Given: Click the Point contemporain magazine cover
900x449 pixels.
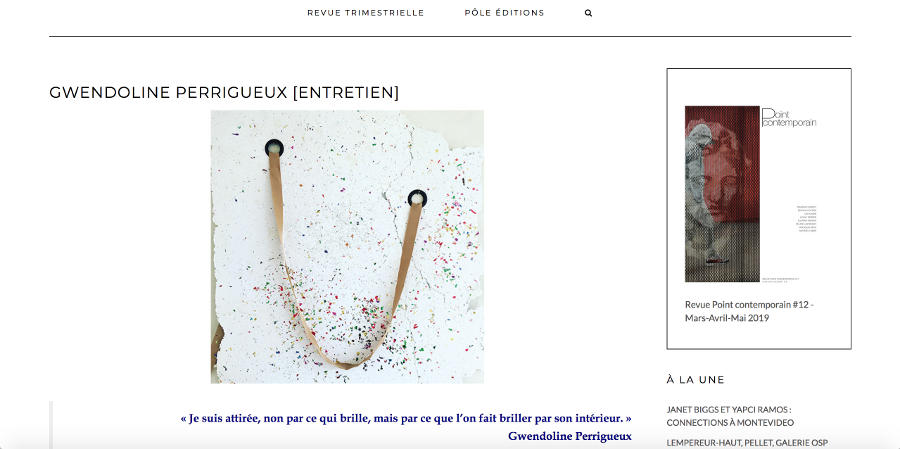Looking at the screenshot, I should click(722, 193).
